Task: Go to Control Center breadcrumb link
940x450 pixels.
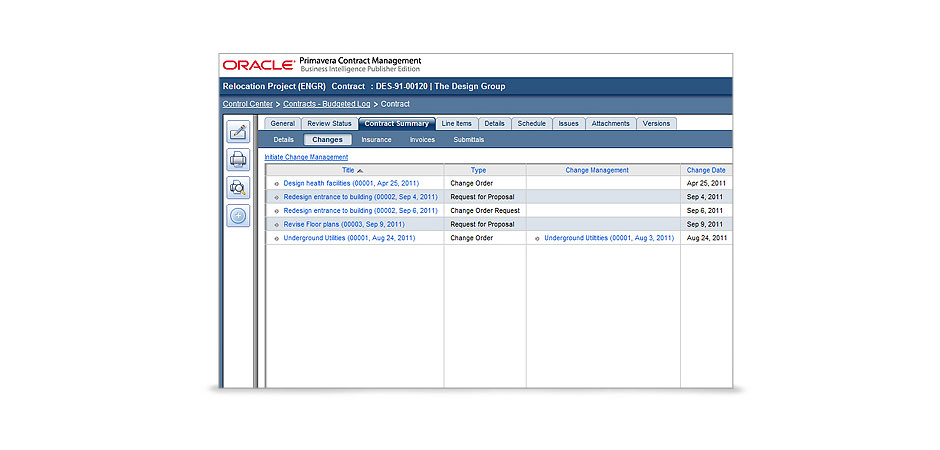Action: [247, 104]
